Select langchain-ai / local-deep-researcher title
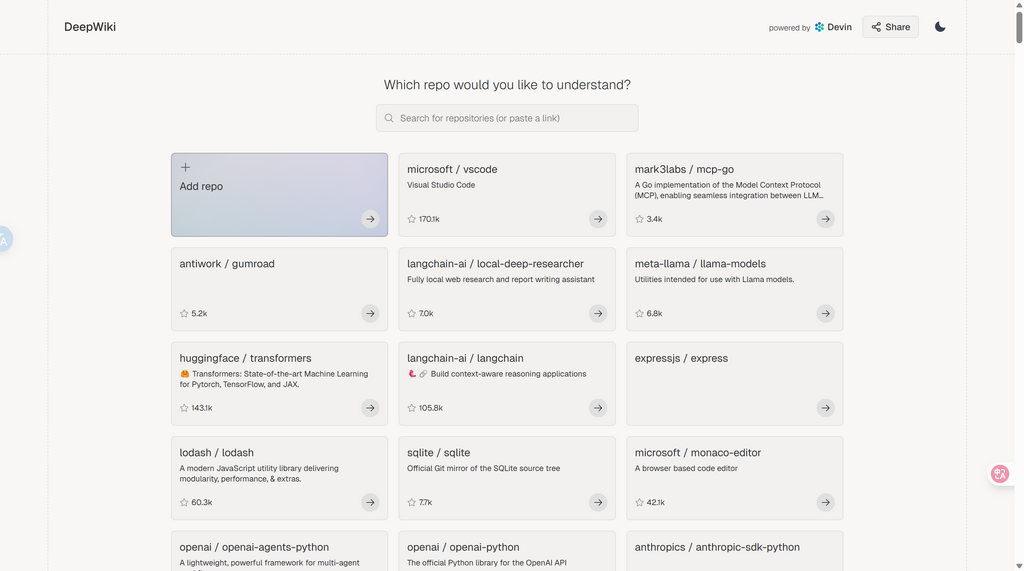The height and width of the screenshot is (571, 1024). (496, 264)
